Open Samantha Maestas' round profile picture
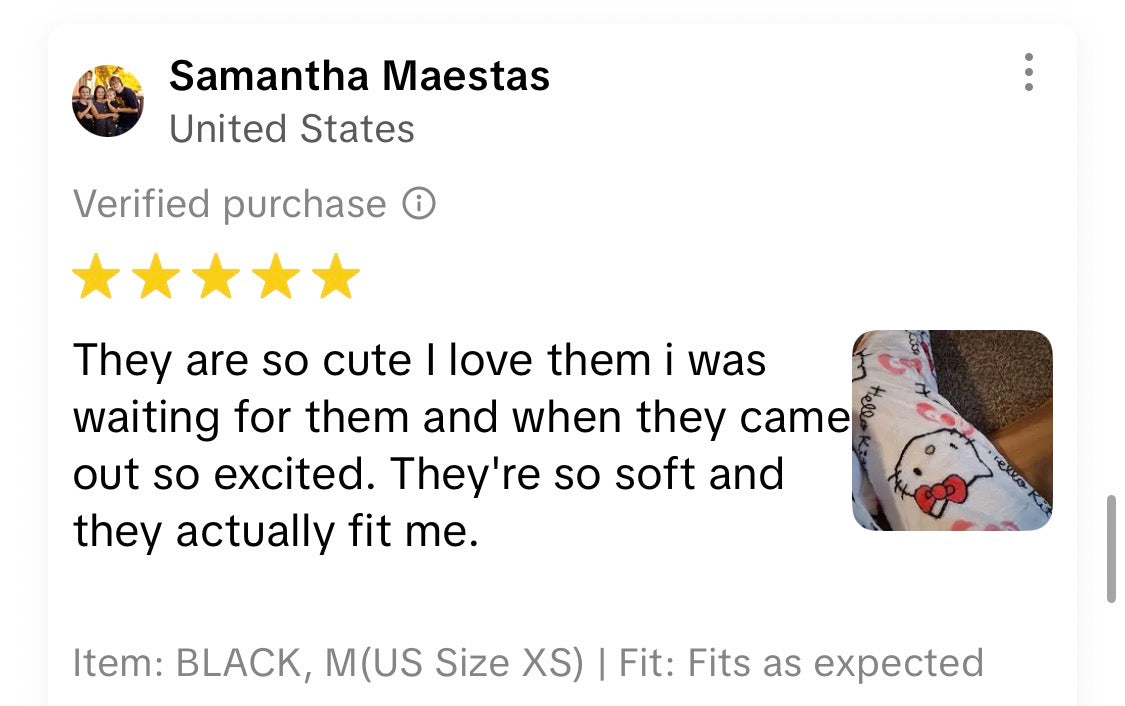Image resolution: width=1125 pixels, height=706 pixels. pyautogui.click(x=107, y=101)
